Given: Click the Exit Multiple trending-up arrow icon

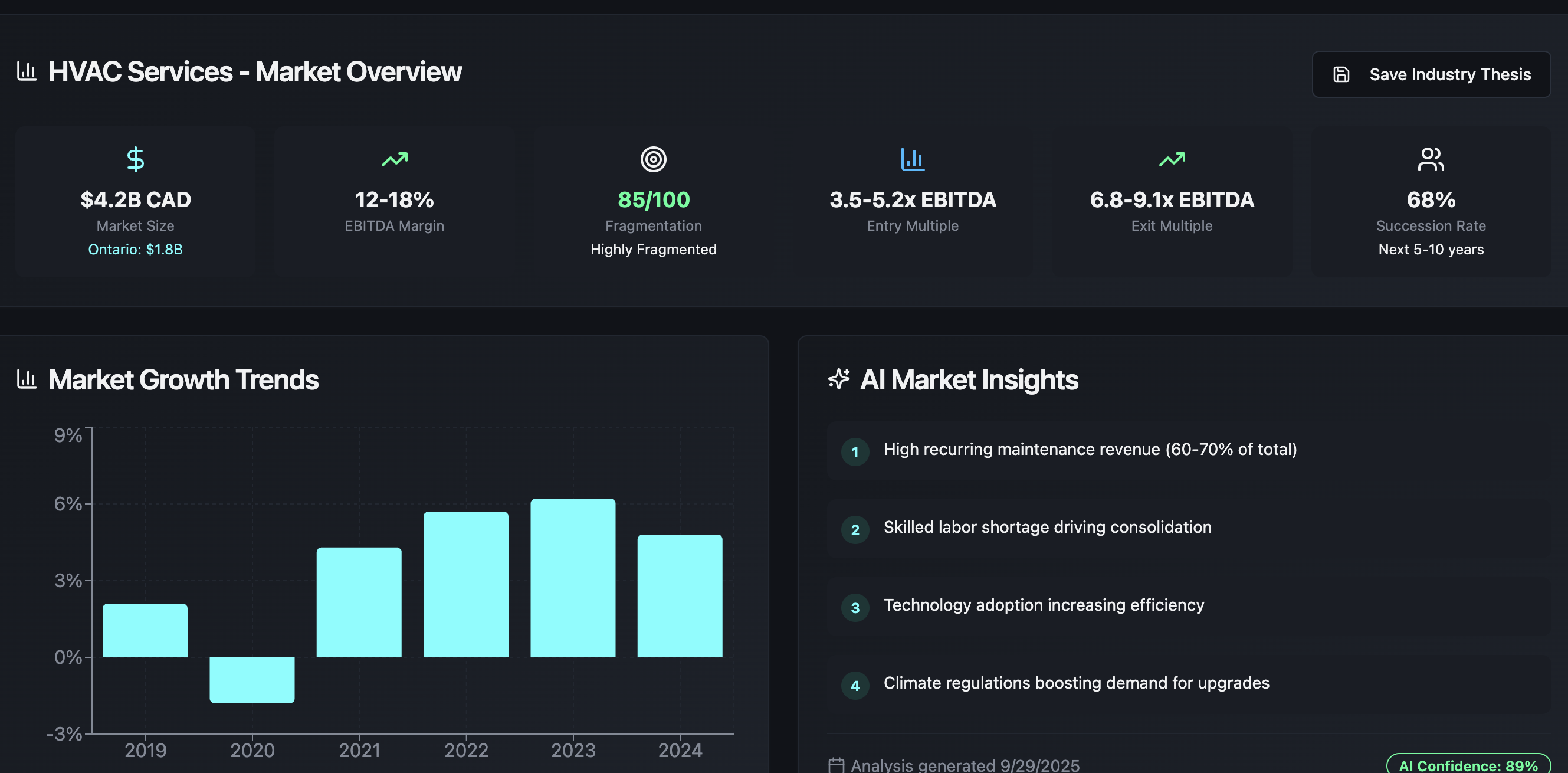Looking at the screenshot, I should 1172,159.
